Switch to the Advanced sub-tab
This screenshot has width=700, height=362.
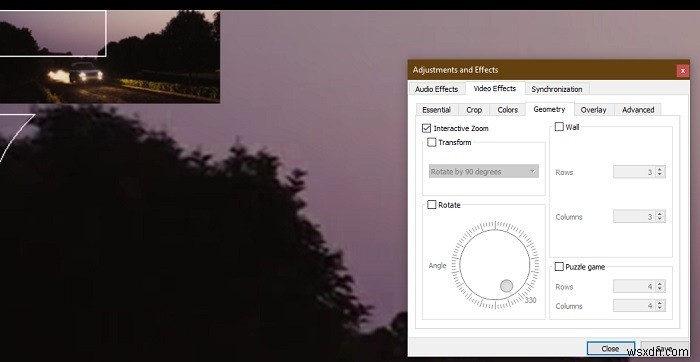[638, 110]
